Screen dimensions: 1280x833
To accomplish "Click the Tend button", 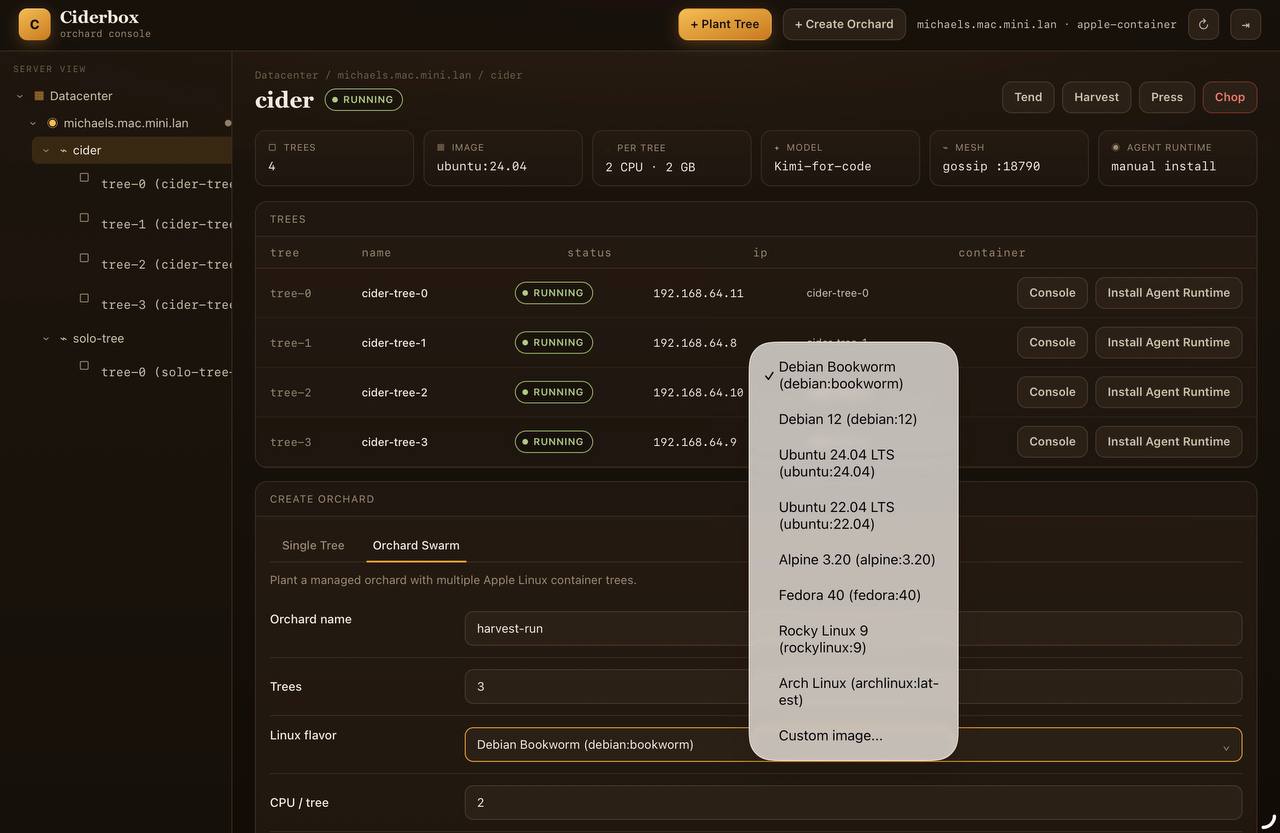I will [x=1028, y=97].
